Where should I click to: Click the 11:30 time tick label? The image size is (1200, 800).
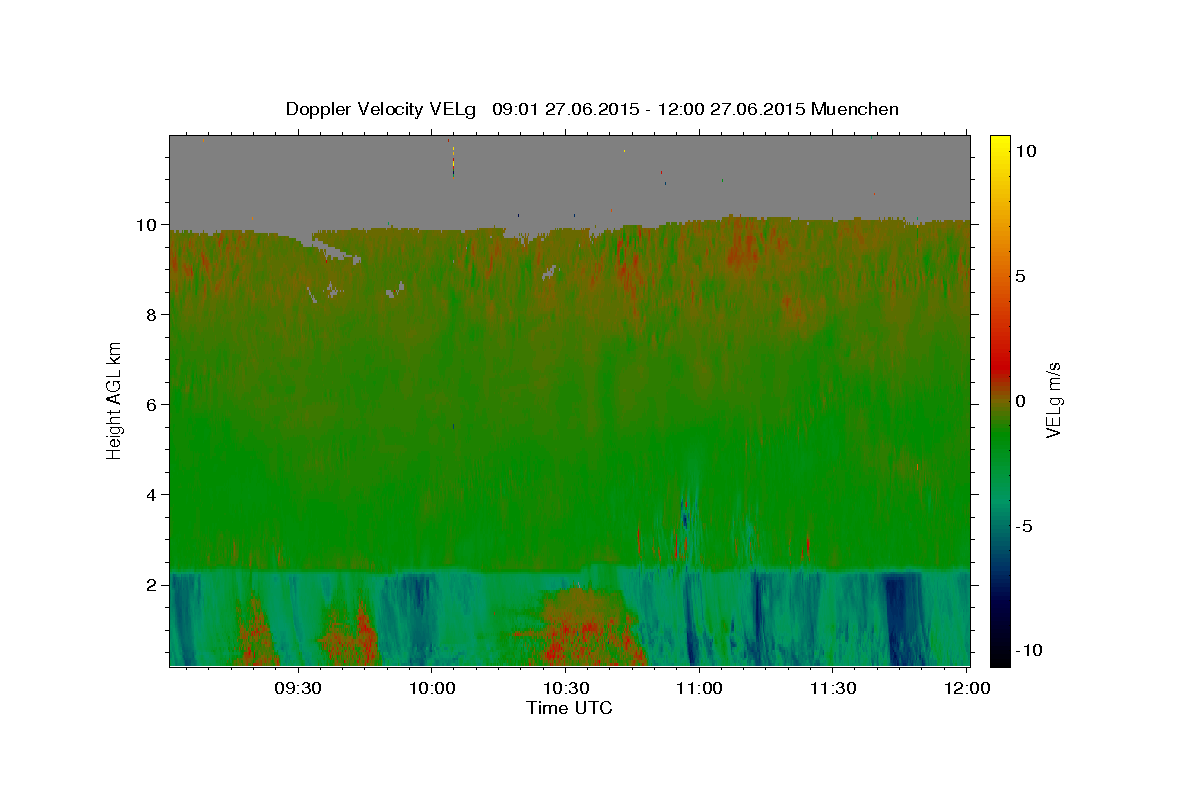tap(832, 688)
